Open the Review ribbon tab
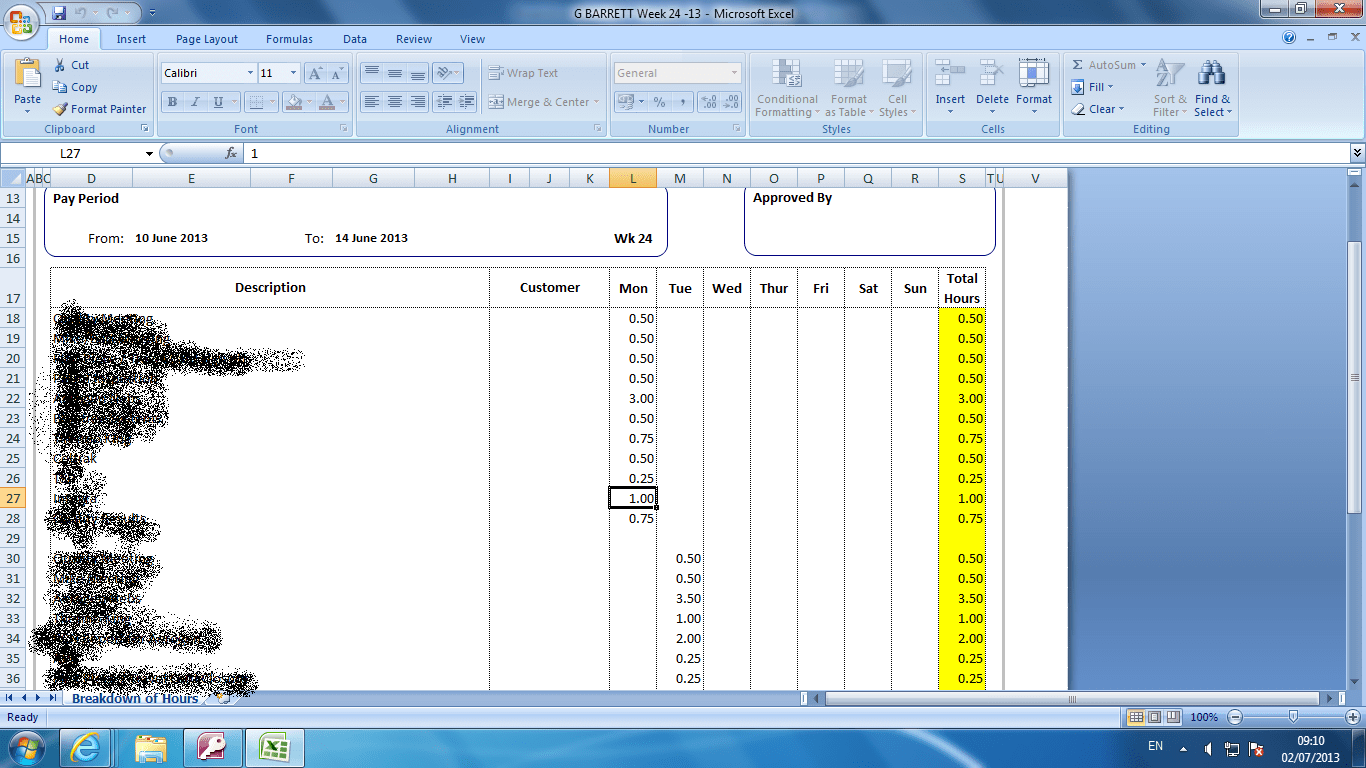 414,39
